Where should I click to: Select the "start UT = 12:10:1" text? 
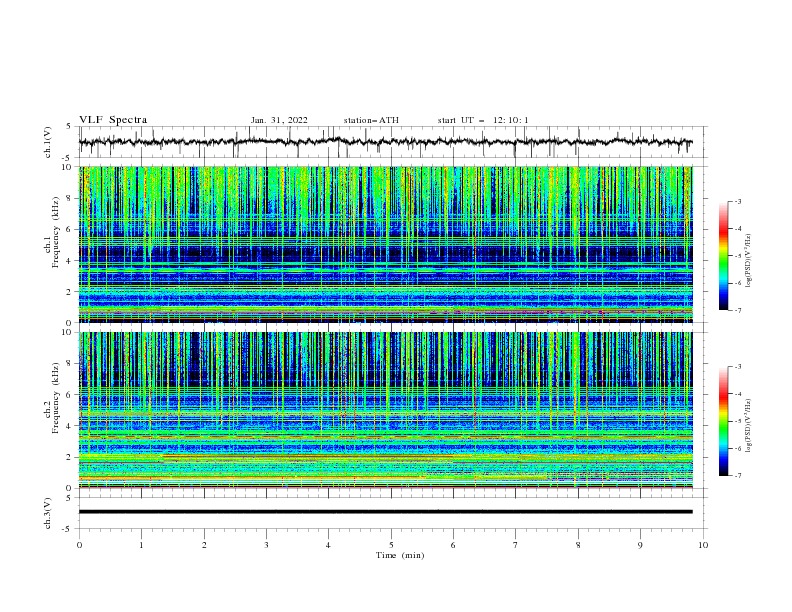coord(483,120)
